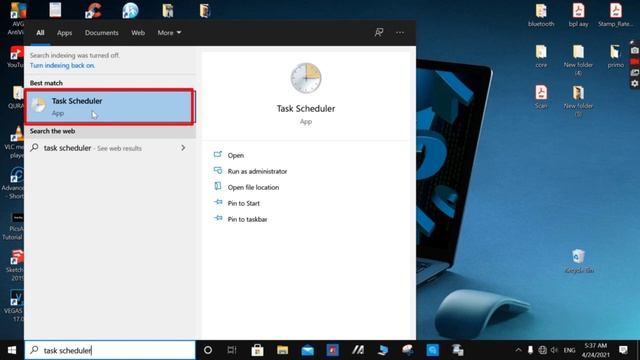
Task: Select the bluetooth desktop folder
Action: pyautogui.click(x=541, y=15)
